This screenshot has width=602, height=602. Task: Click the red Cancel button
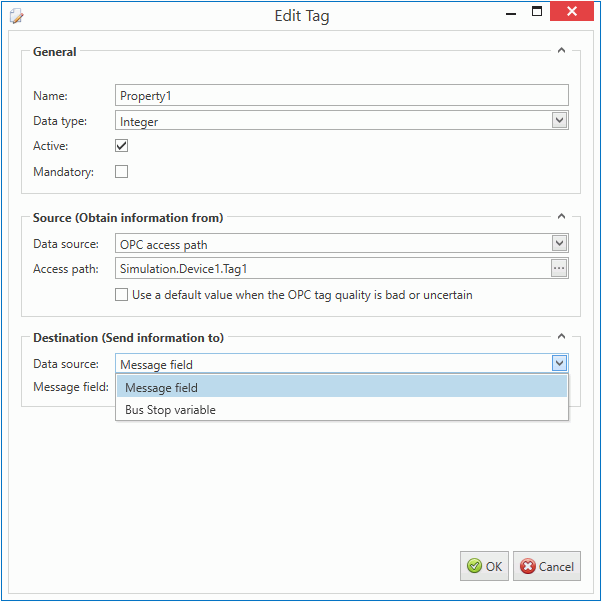pos(547,566)
